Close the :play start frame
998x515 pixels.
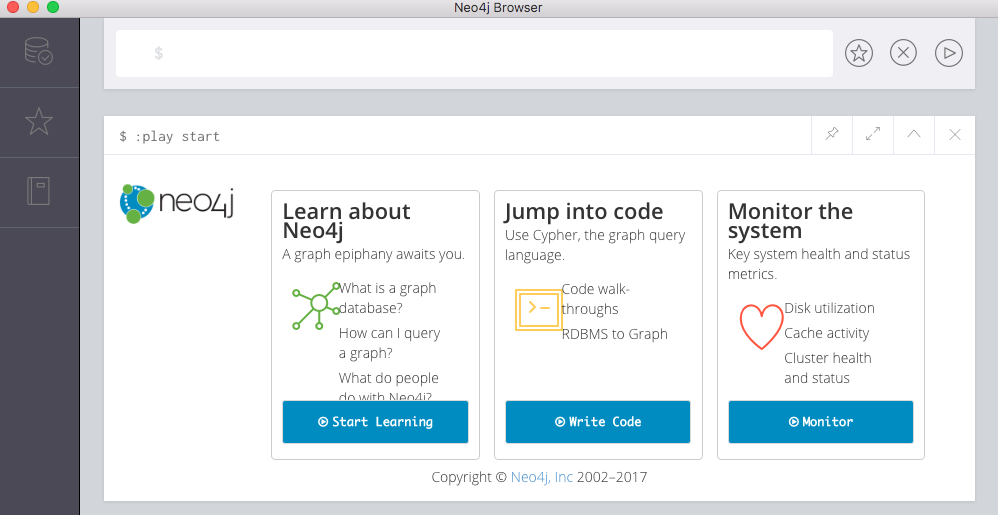coord(955,135)
